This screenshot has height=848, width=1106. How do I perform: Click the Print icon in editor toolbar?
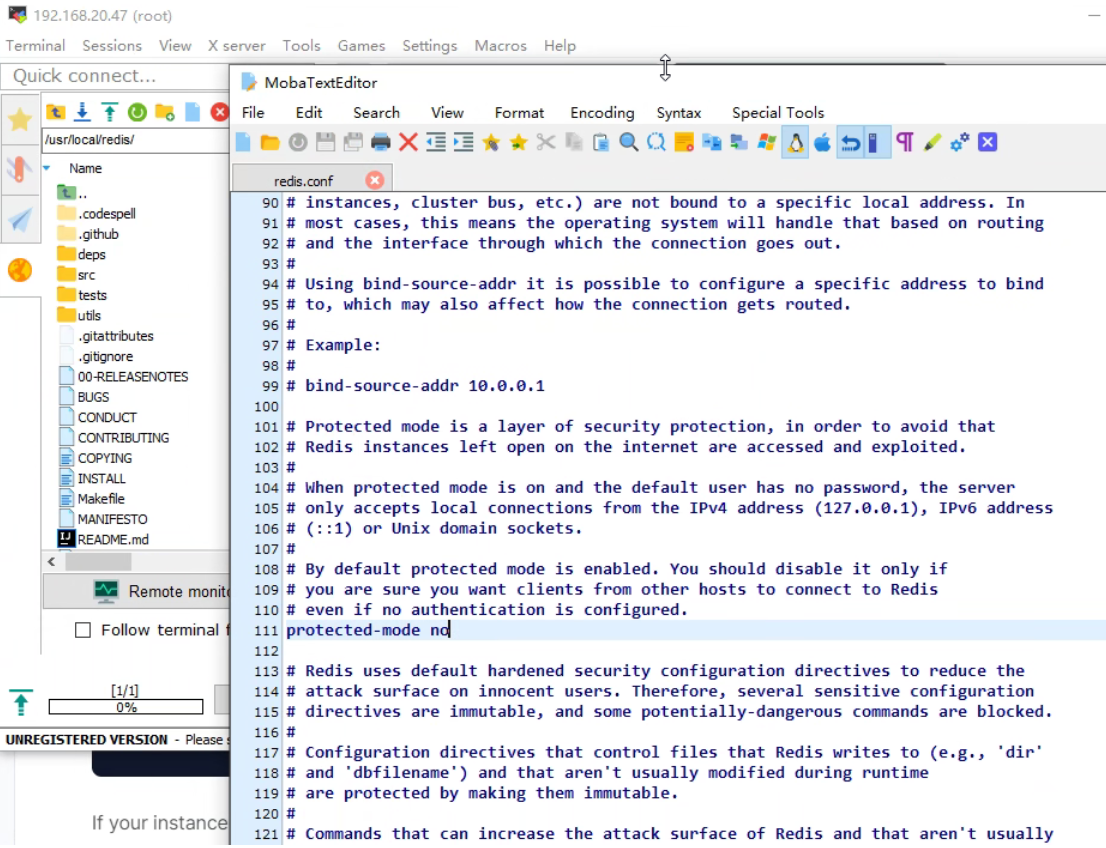380,143
